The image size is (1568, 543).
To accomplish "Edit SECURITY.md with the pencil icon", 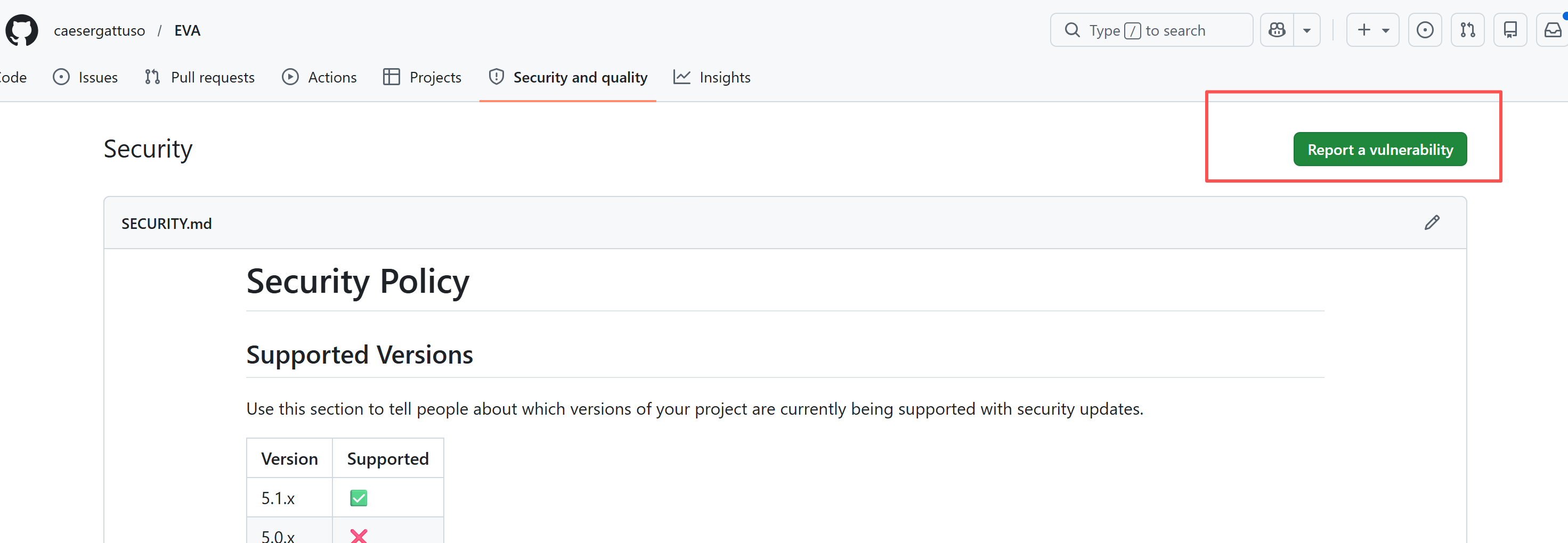I will [x=1432, y=223].
